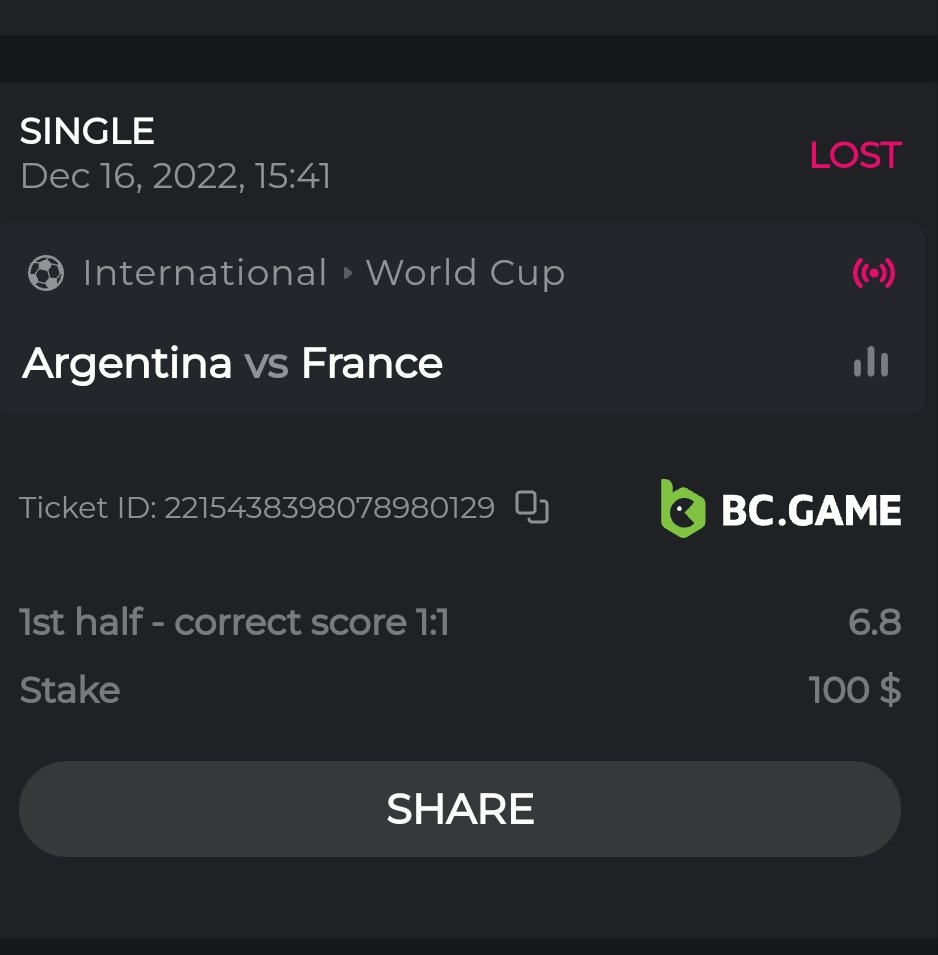Tap the pink live broadcast icon

click(x=873, y=272)
